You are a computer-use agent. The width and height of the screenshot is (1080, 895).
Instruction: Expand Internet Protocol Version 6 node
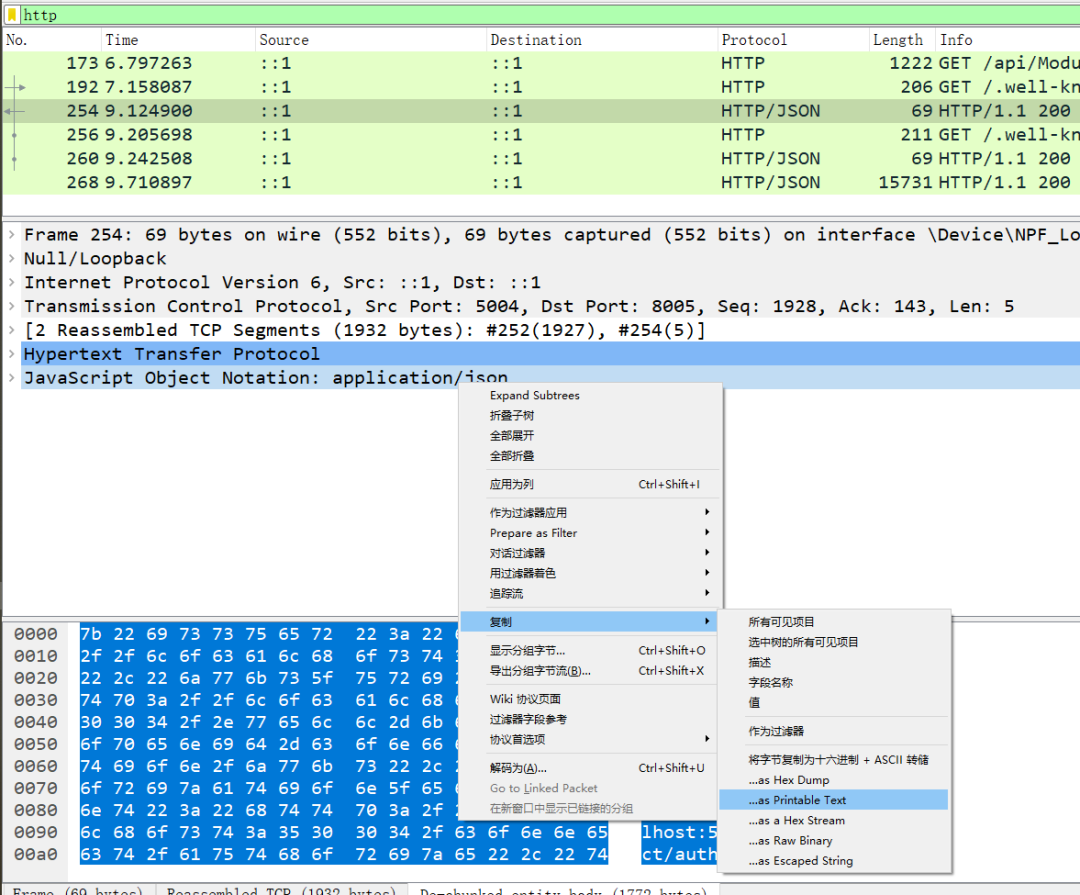pos(12,282)
